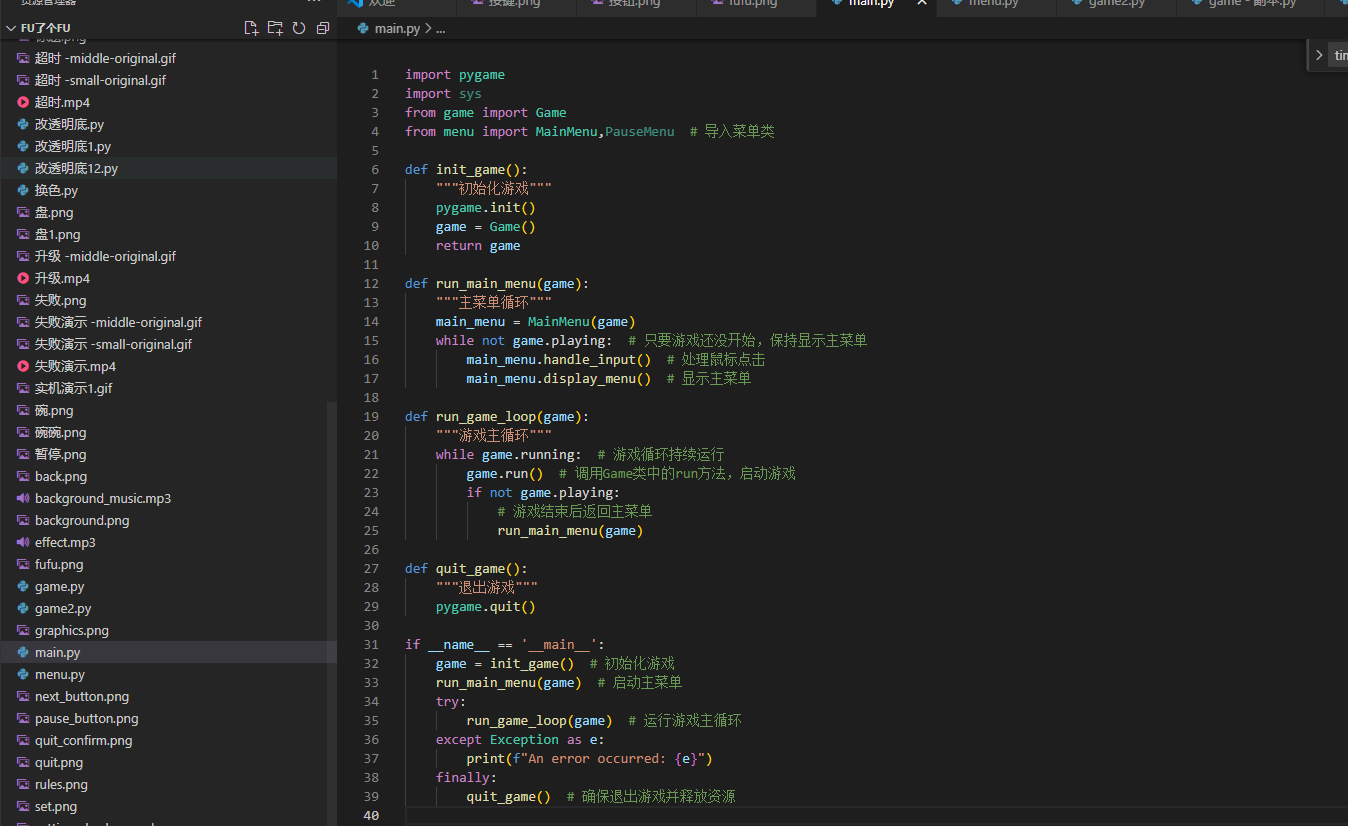Open the breadcrumb ellipsis symbol picker
This screenshot has width=1348, height=826.
click(x=440, y=28)
